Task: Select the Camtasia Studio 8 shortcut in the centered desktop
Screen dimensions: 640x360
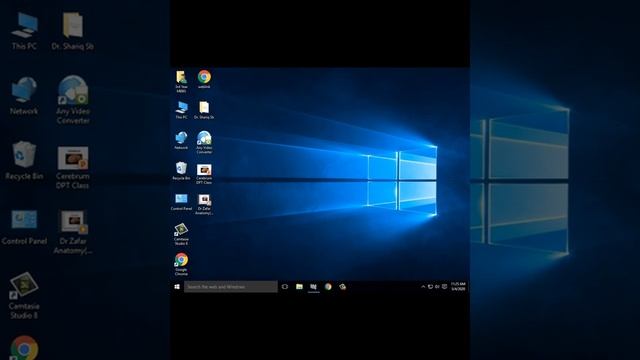Action: click(x=181, y=234)
